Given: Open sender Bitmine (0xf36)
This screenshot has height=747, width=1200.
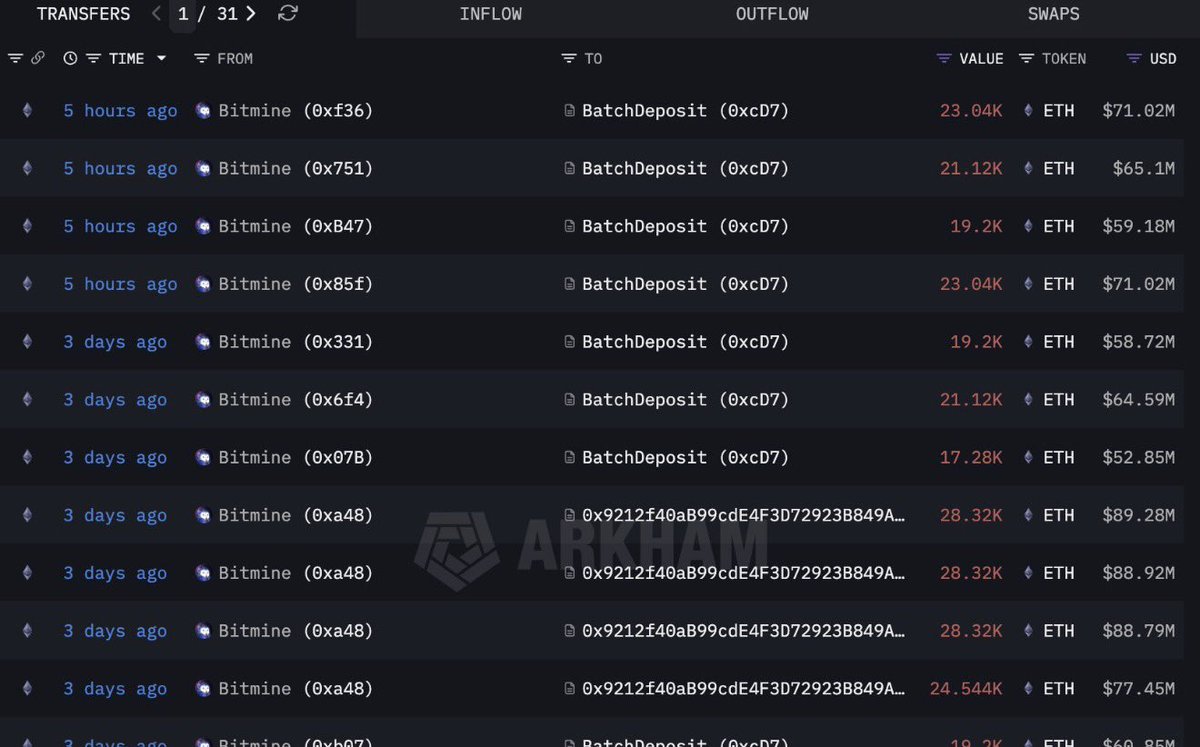Looking at the screenshot, I should [x=296, y=111].
